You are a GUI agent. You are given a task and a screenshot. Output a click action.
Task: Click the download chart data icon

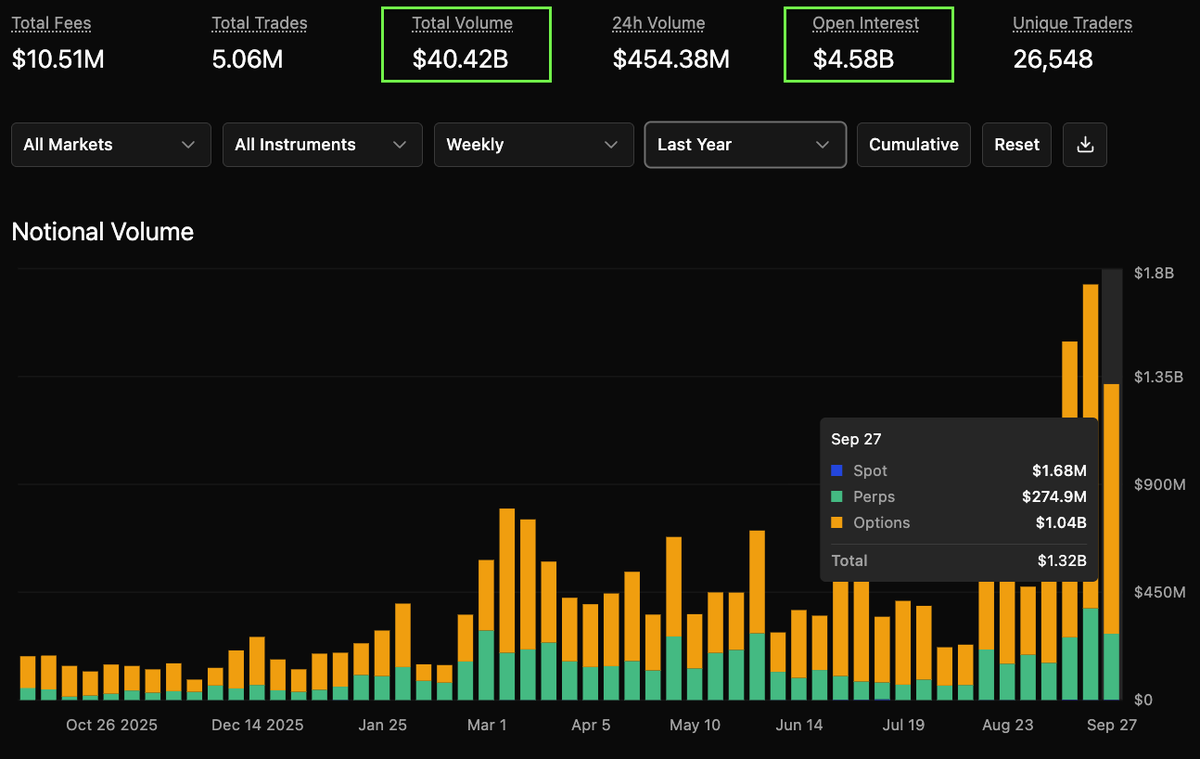point(1084,144)
